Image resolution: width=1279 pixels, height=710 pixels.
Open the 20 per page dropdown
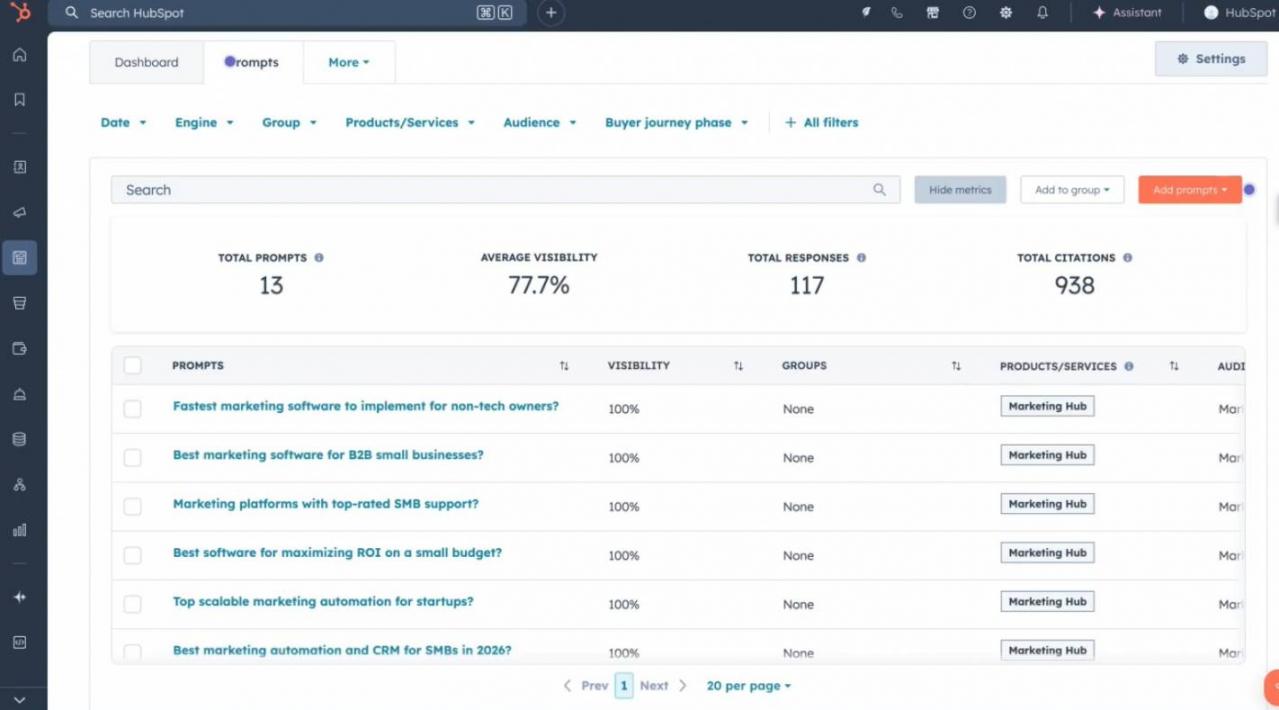coord(749,686)
